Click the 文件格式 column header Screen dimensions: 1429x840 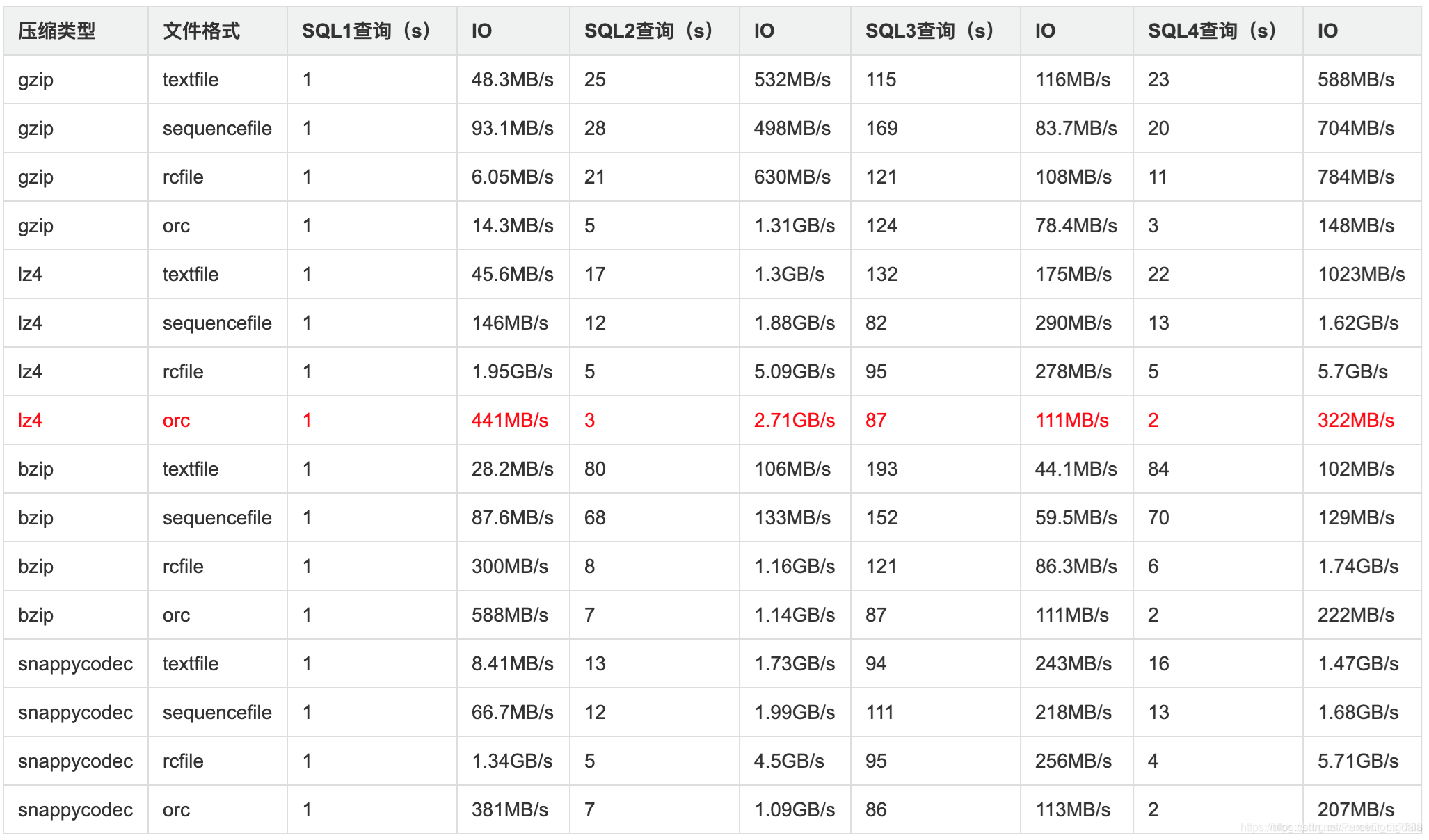pos(201,31)
